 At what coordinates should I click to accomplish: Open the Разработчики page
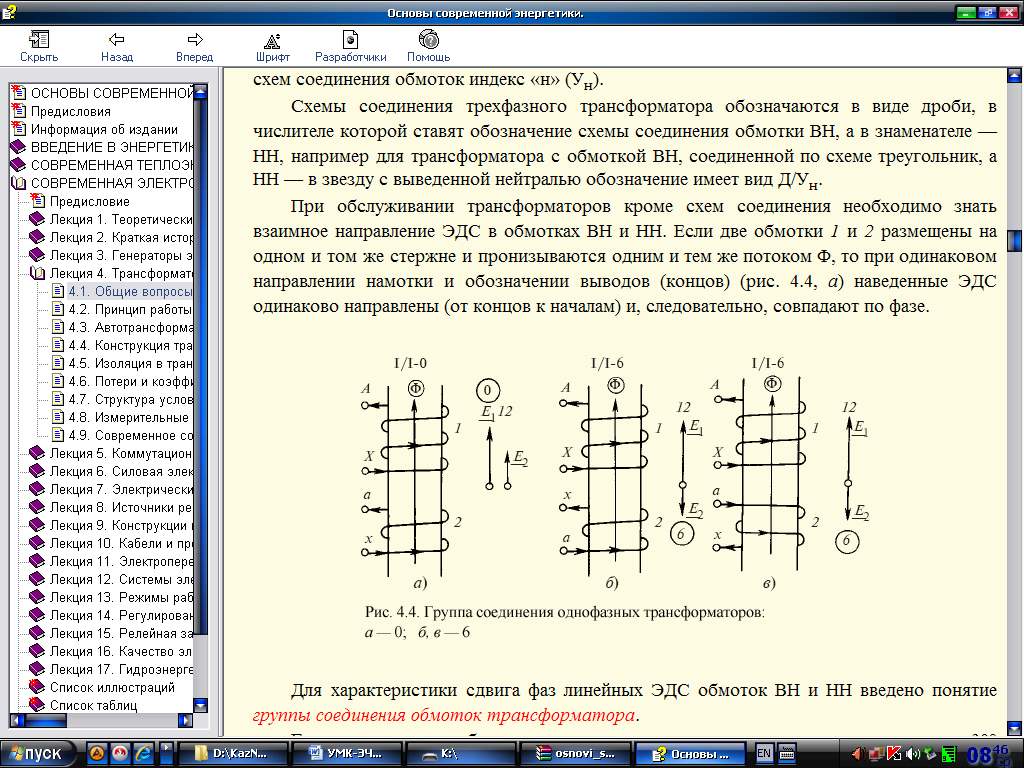point(351,46)
